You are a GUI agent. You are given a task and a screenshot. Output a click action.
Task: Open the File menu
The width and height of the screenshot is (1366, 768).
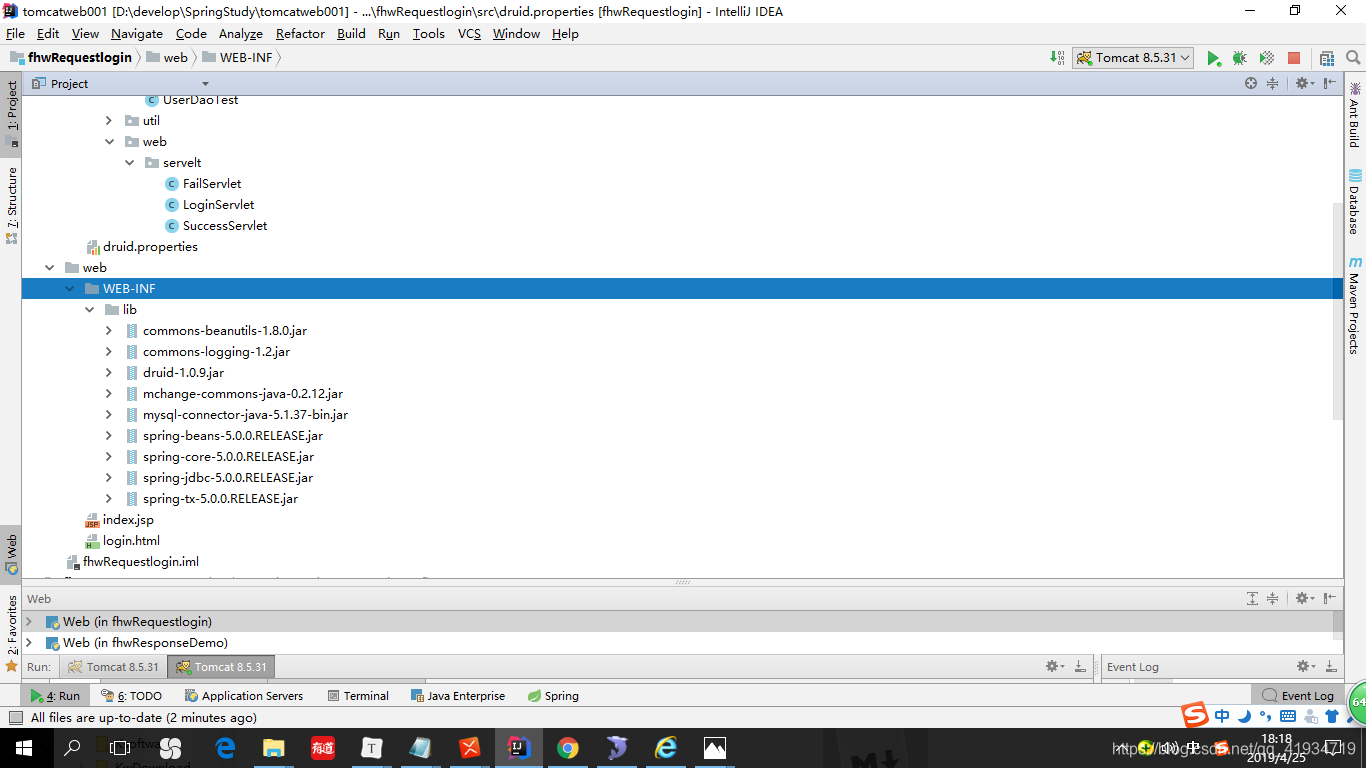coord(15,33)
